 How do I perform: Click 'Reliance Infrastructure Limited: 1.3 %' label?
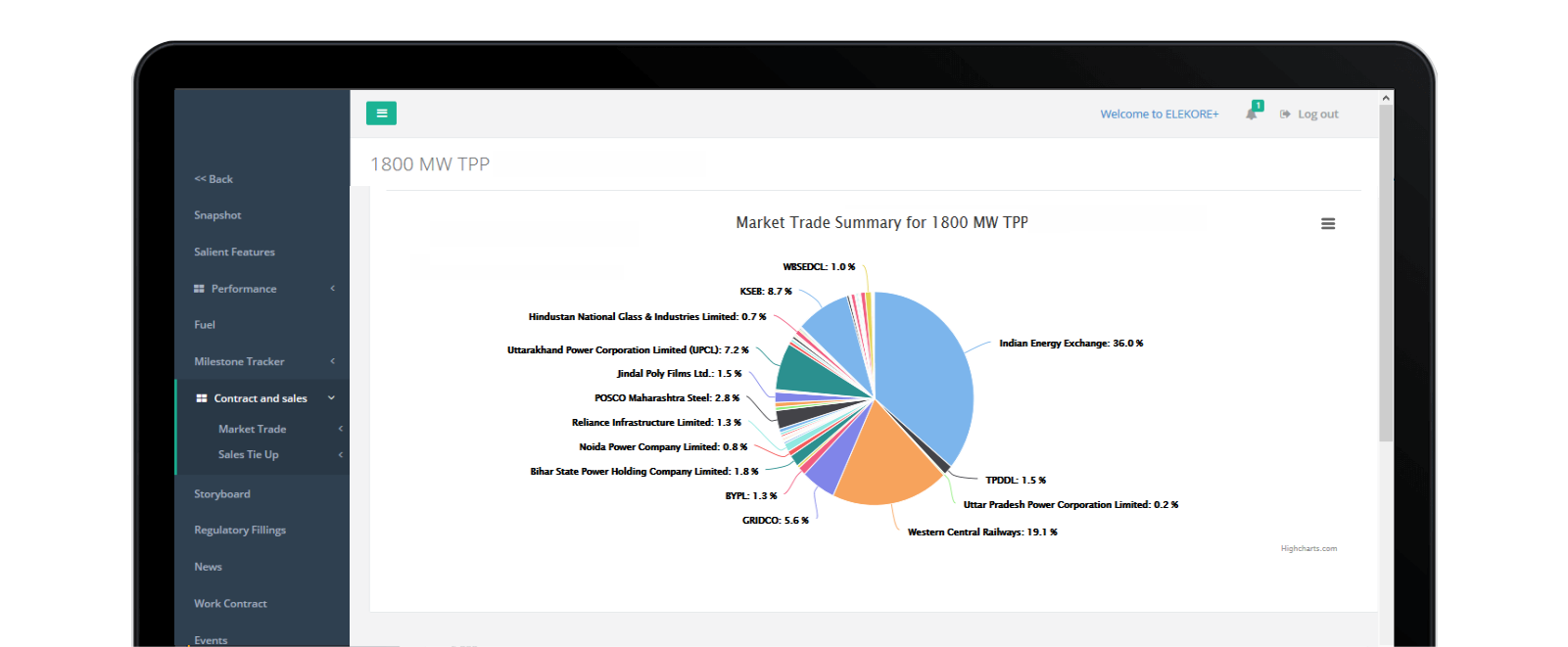pos(656,423)
